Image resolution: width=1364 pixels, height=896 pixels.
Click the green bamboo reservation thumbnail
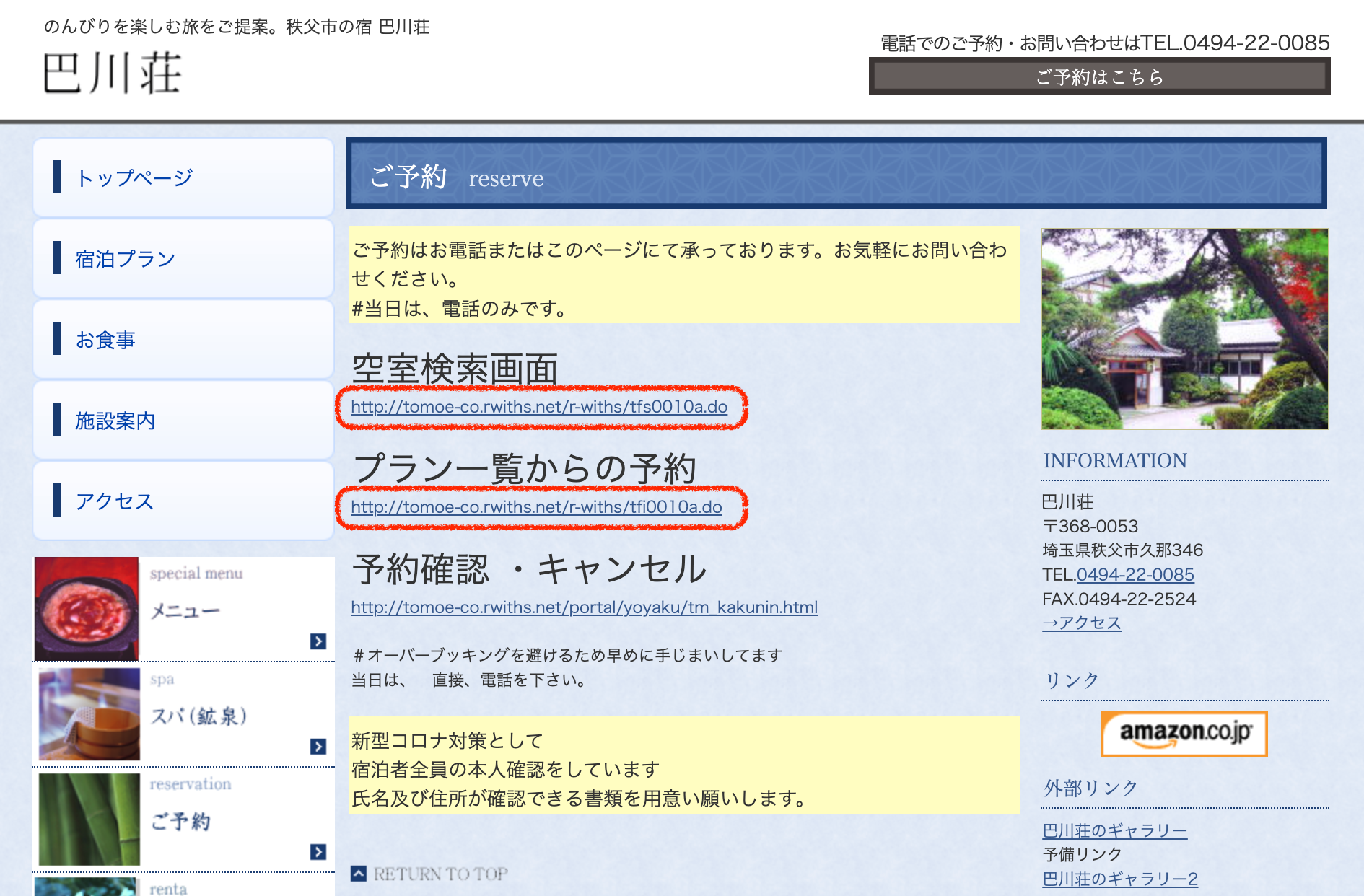pos(89,819)
